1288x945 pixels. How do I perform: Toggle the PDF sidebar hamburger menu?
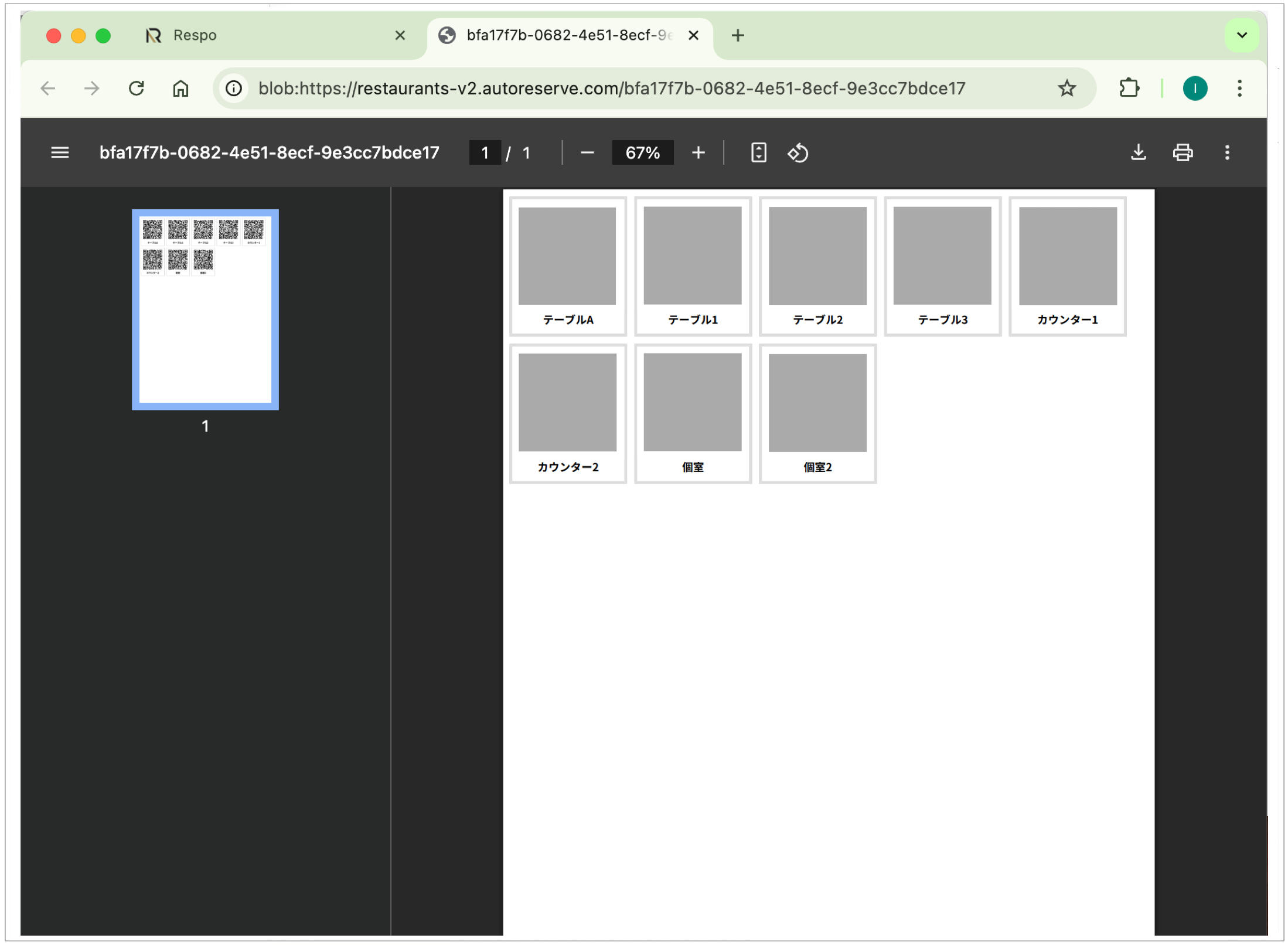pos(60,153)
